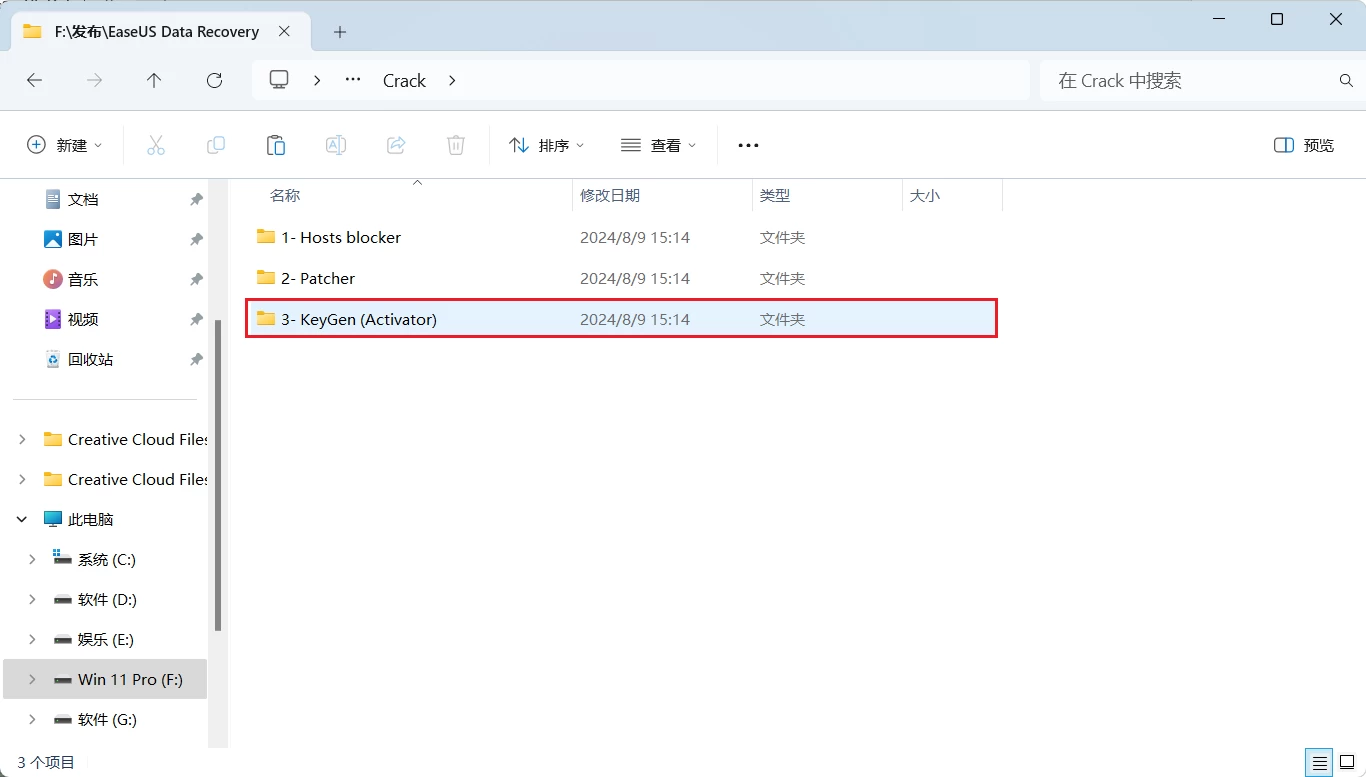The image size is (1366, 777).
Task: Click the chevron after the monitor icon
Action: point(317,80)
